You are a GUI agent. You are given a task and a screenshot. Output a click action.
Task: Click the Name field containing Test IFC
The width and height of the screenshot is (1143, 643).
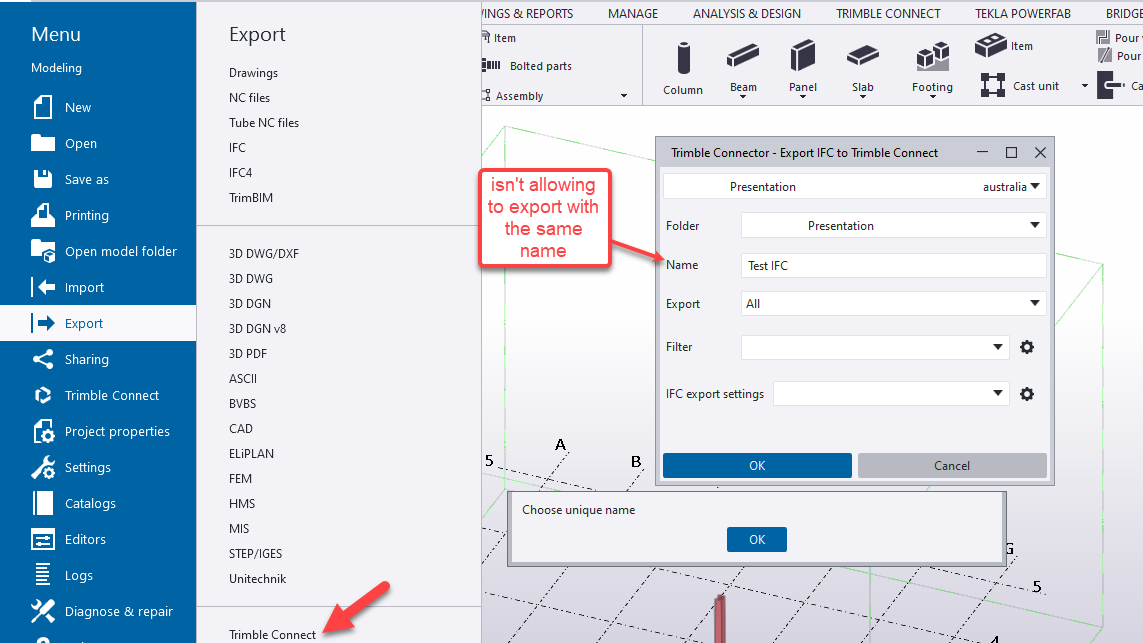[894, 265]
